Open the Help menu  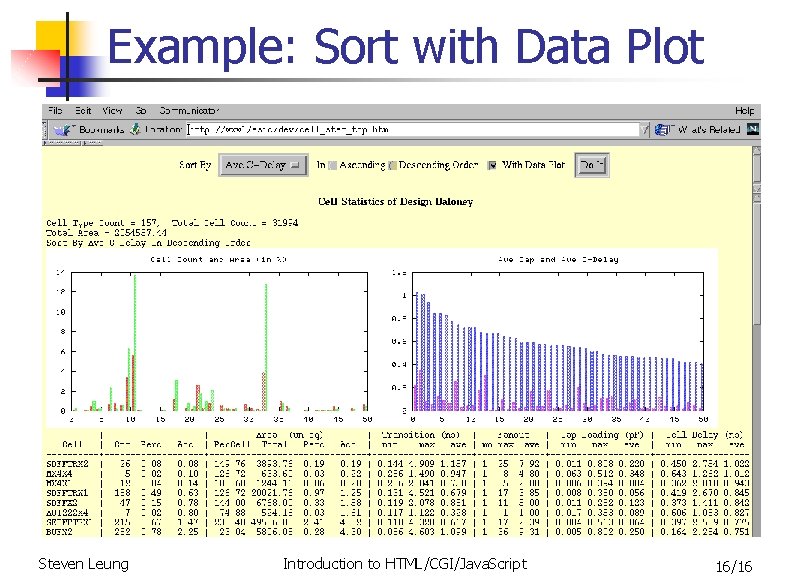point(744,111)
